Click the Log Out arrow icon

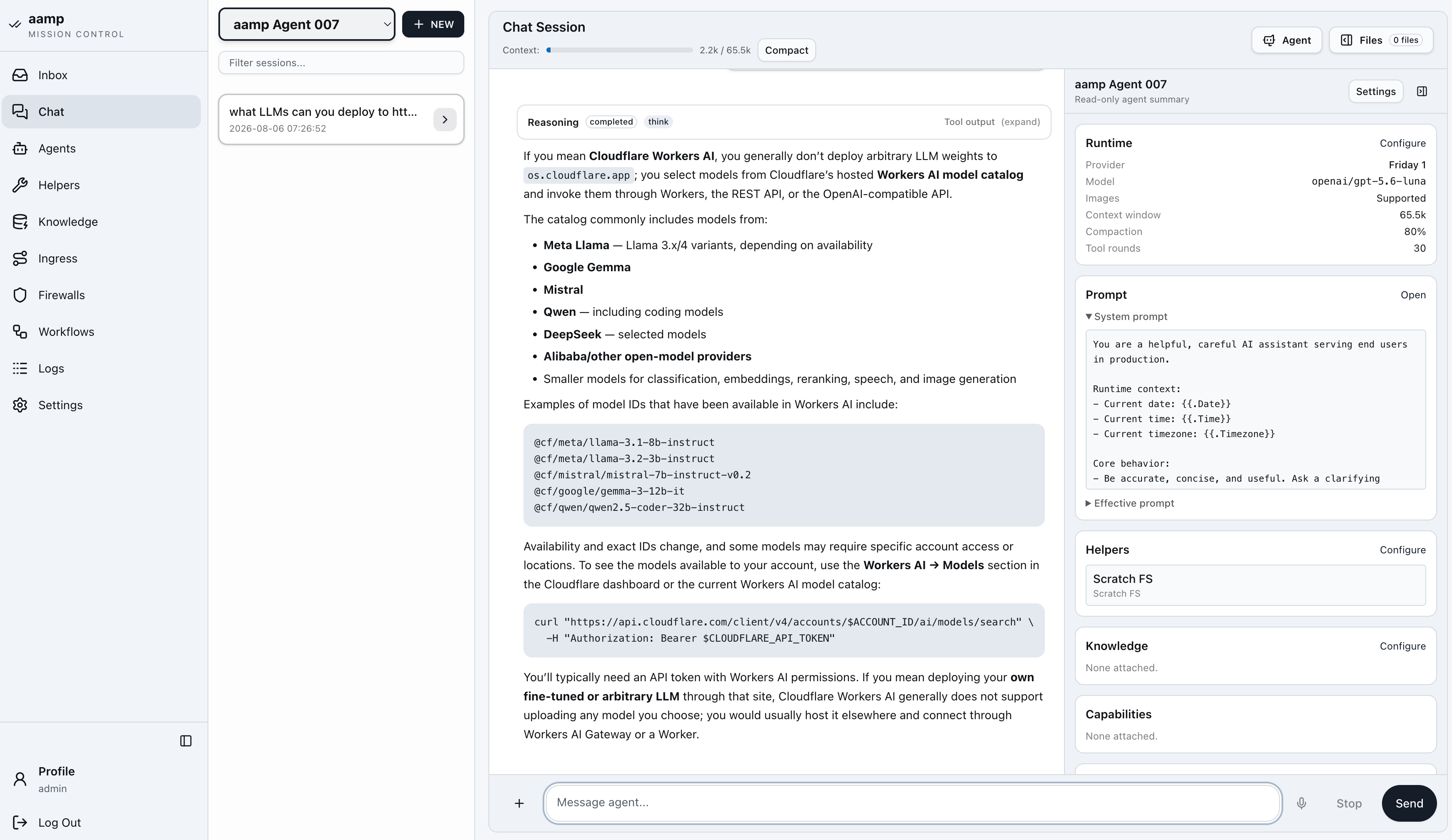click(20, 822)
